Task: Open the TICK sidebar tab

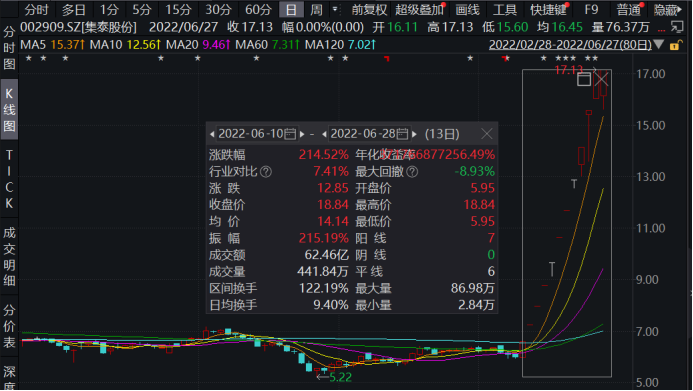Action: (x=9, y=179)
